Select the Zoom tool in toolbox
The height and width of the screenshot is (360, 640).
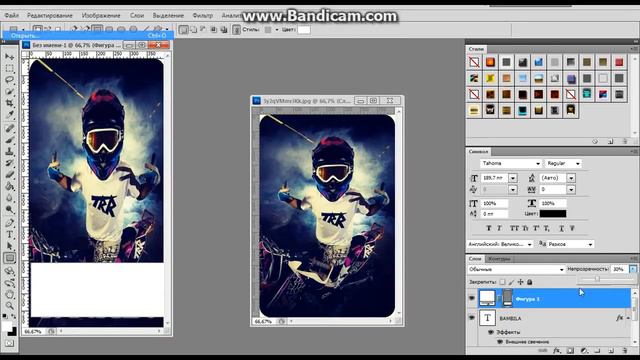(9, 306)
